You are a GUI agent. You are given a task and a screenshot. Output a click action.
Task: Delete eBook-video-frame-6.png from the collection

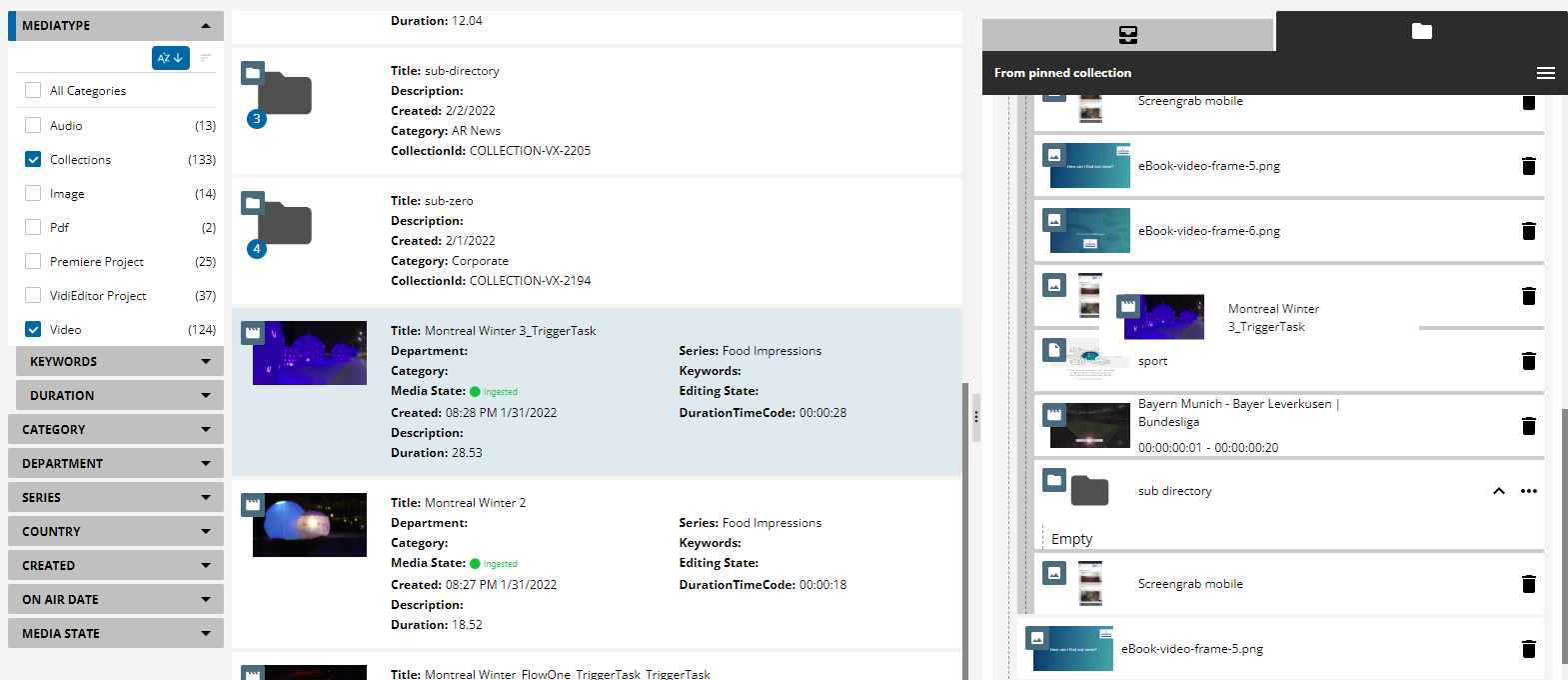coord(1528,231)
